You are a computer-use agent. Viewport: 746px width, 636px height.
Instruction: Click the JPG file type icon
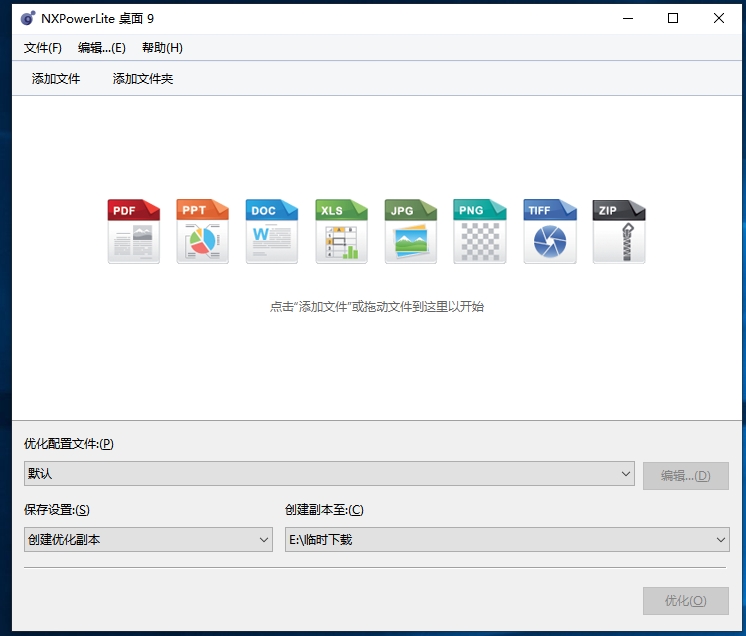coord(411,231)
